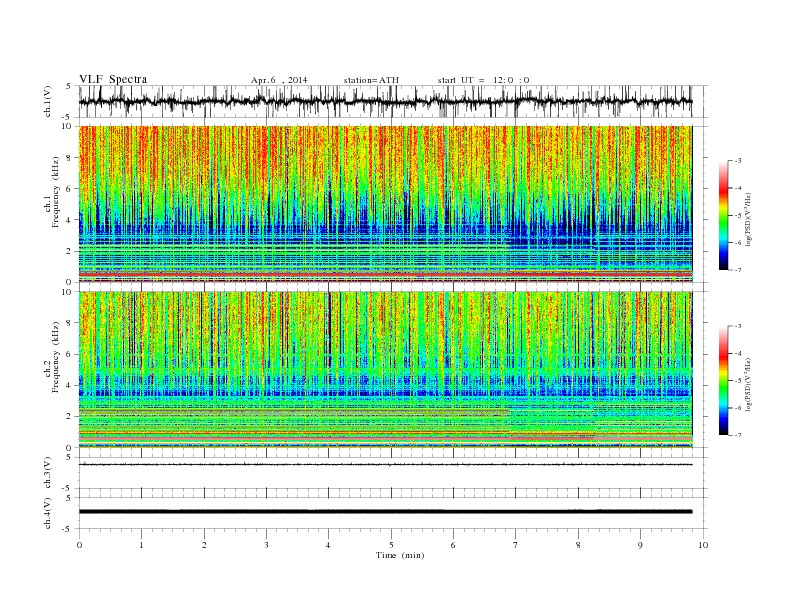Click tick label "9" on the Time axis
Screen dimensions: 792x612
point(640,545)
